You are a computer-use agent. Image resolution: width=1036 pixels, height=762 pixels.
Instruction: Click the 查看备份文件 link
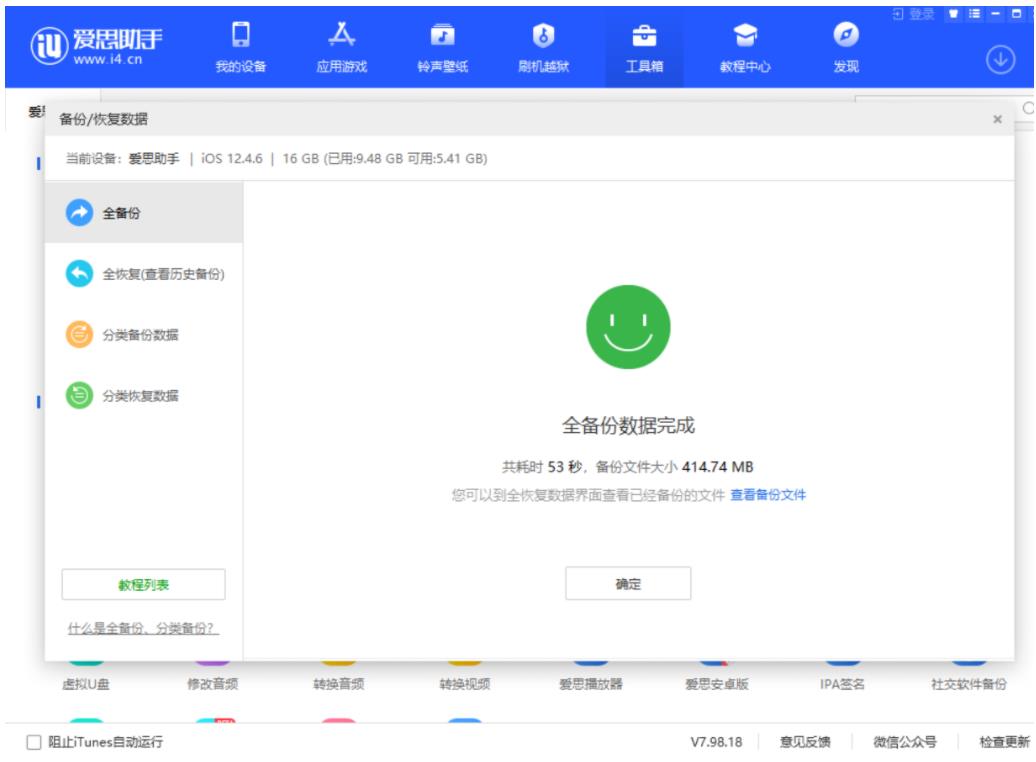click(767, 495)
